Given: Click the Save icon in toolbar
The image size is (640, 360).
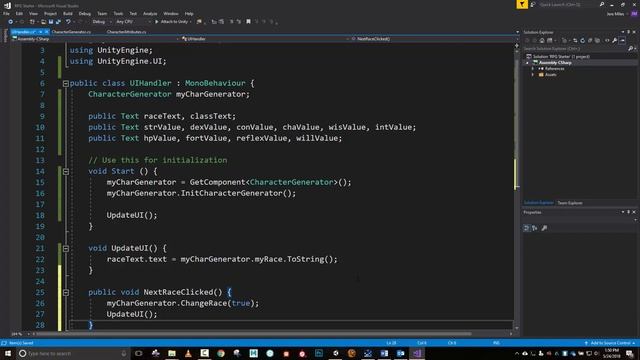Looking at the screenshot, I should coord(51,22).
